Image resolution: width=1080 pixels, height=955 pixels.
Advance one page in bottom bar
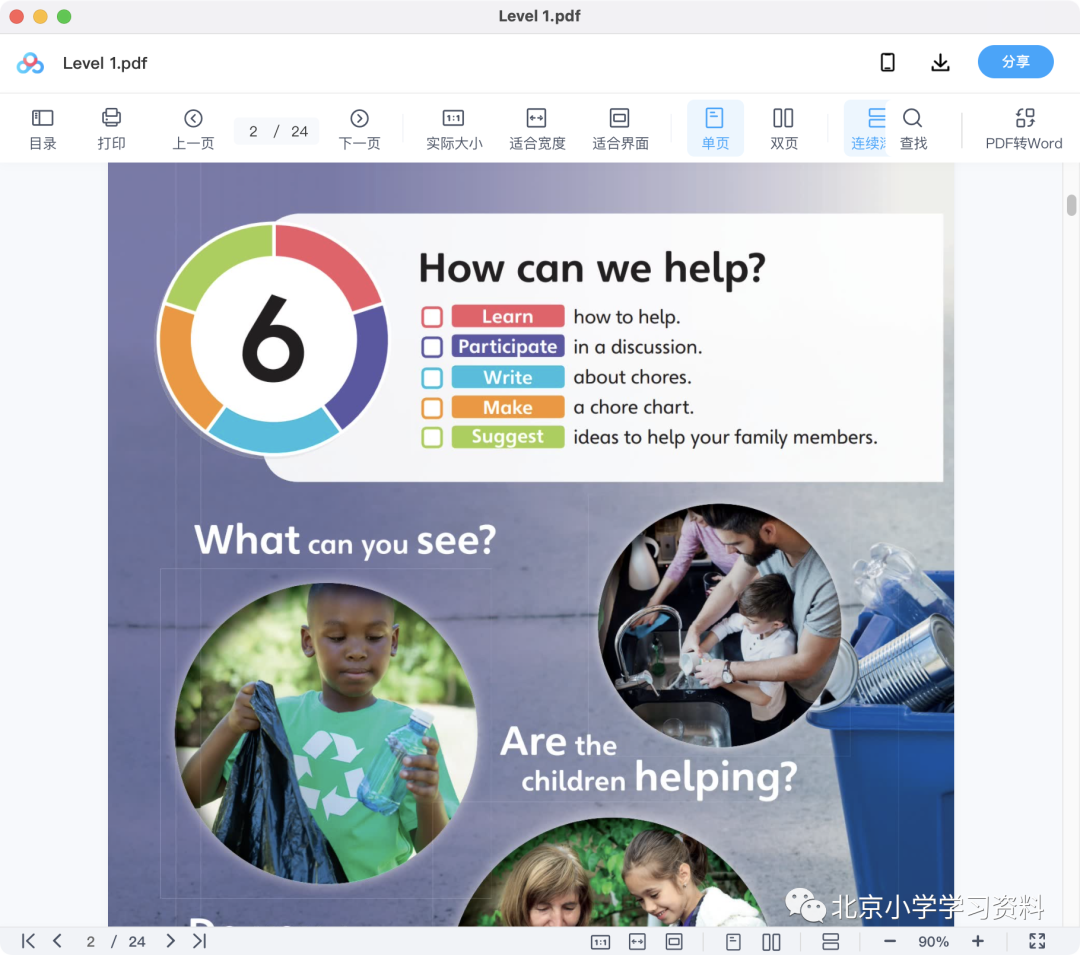(170, 941)
